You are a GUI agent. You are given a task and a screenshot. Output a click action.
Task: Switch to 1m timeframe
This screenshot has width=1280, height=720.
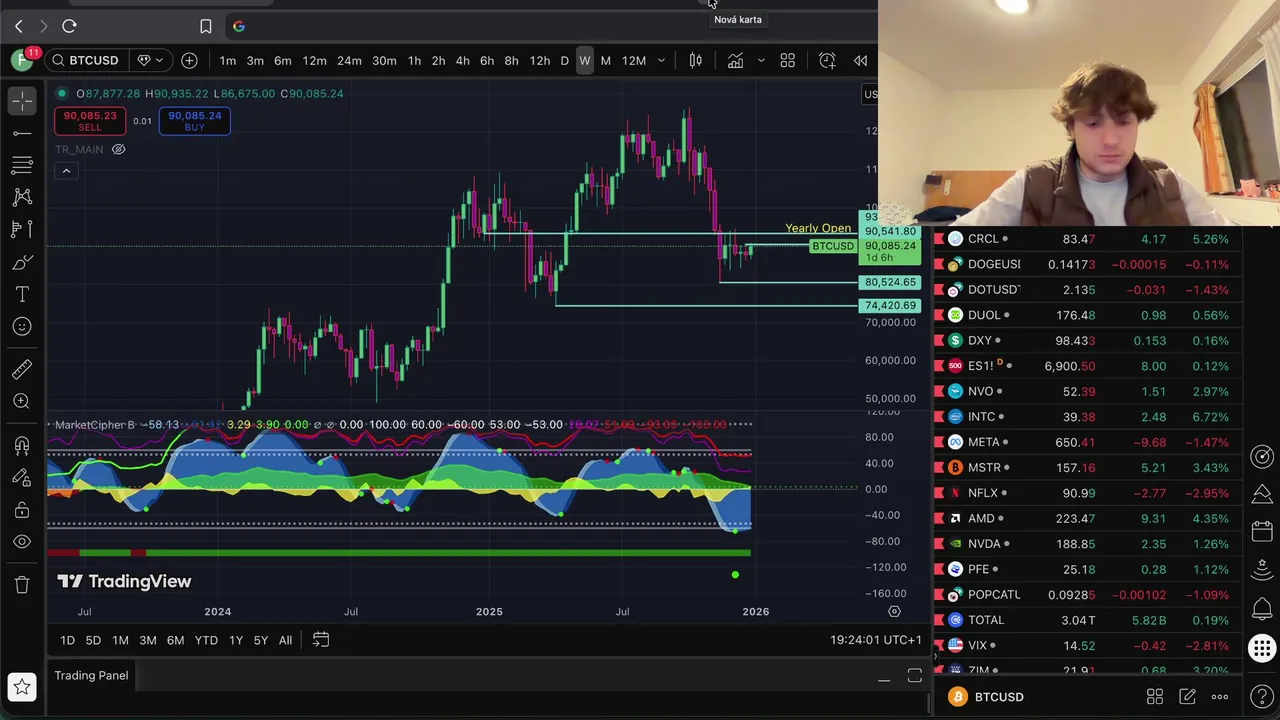(228, 61)
